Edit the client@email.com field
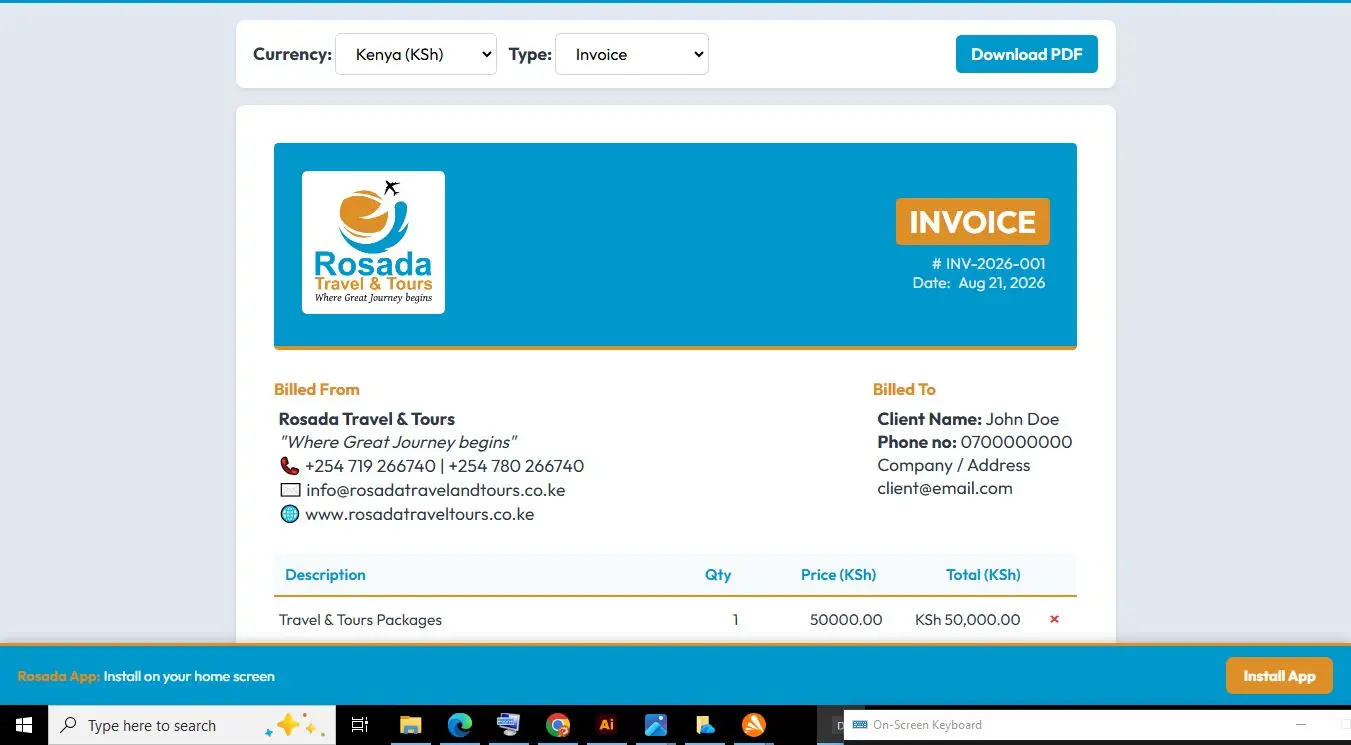This screenshot has width=1351, height=745. pos(945,488)
